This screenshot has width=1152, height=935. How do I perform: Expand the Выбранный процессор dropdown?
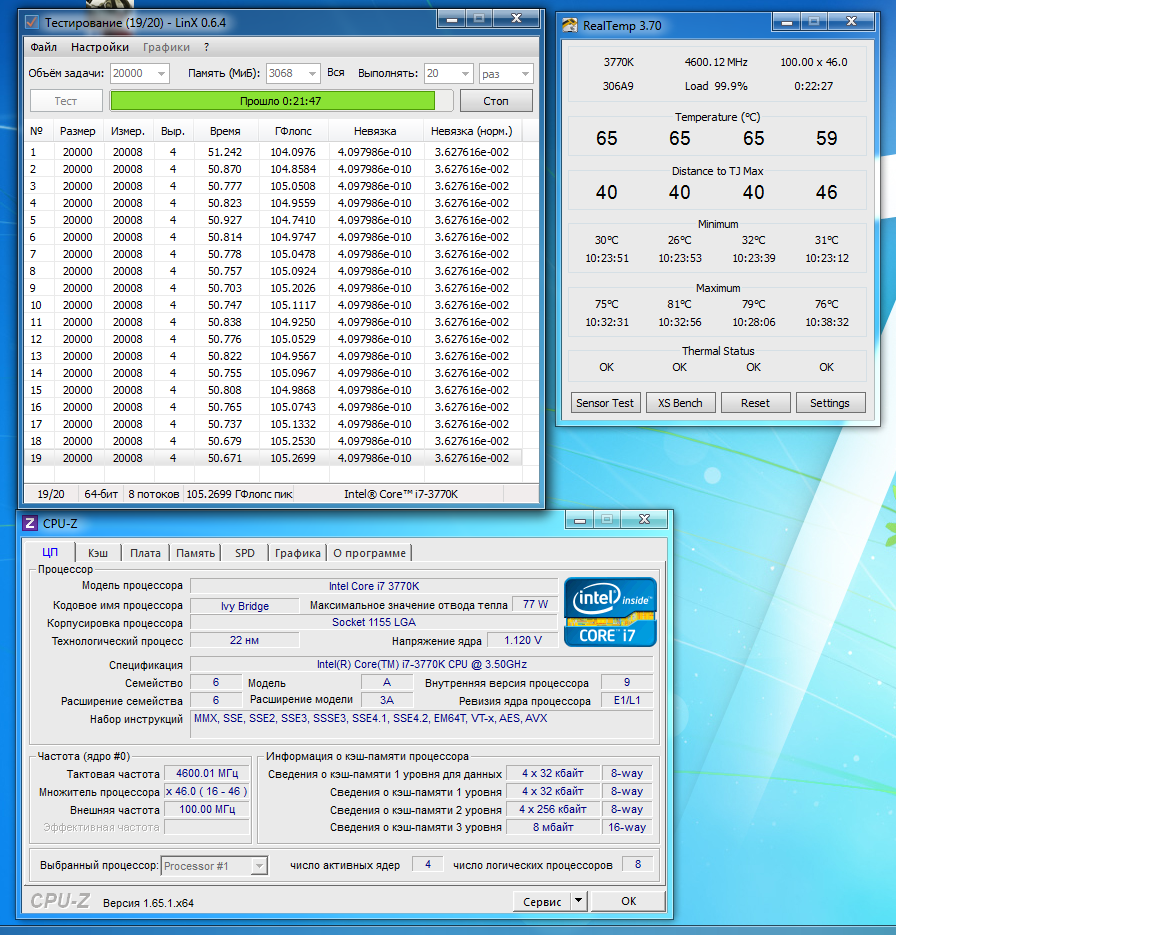[x=259, y=866]
